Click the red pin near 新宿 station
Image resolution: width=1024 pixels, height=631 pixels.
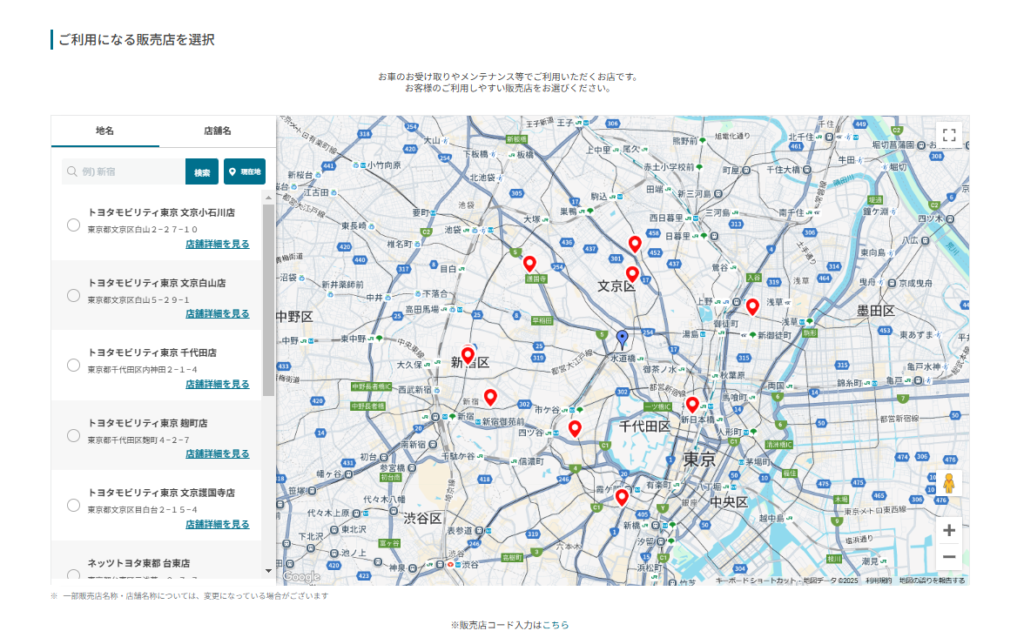coord(490,397)
